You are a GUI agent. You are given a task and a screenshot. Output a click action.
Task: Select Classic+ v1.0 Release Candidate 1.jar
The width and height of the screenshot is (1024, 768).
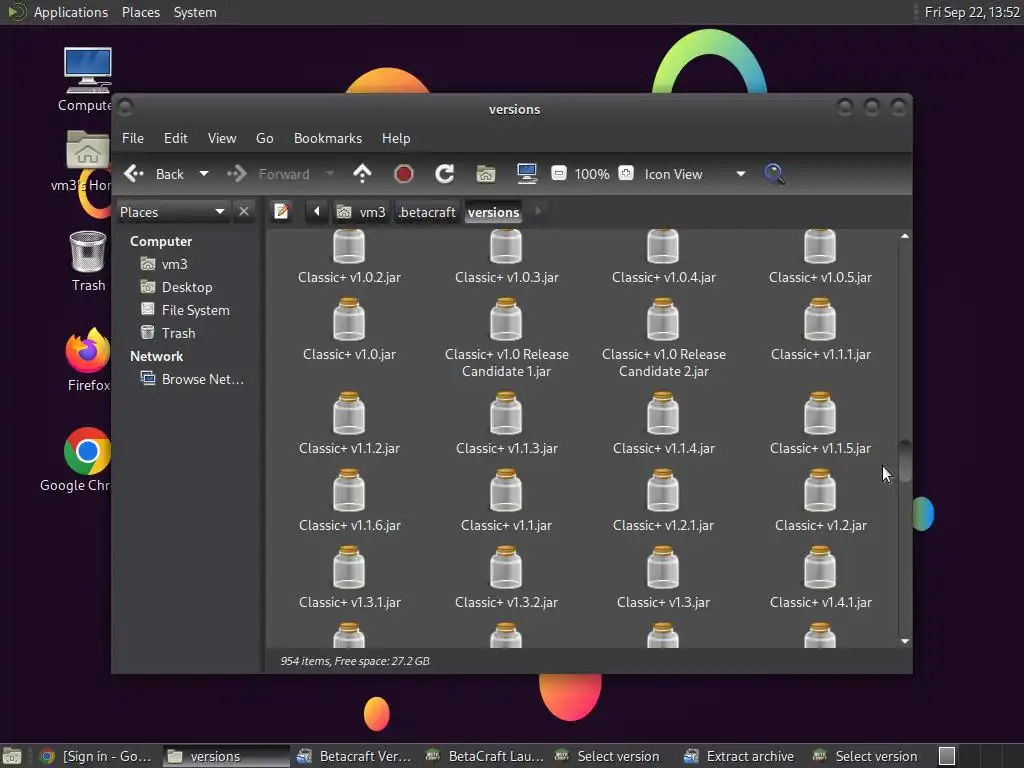[506, 339]
